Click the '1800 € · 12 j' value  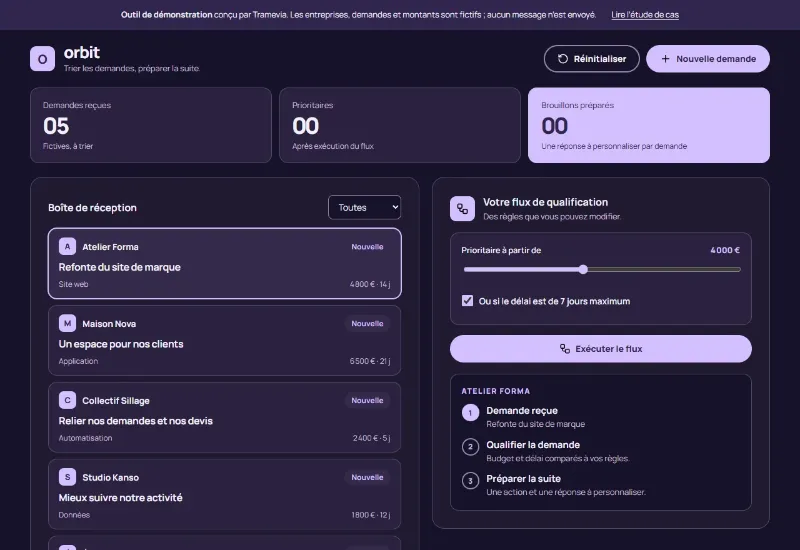[371, 515]
